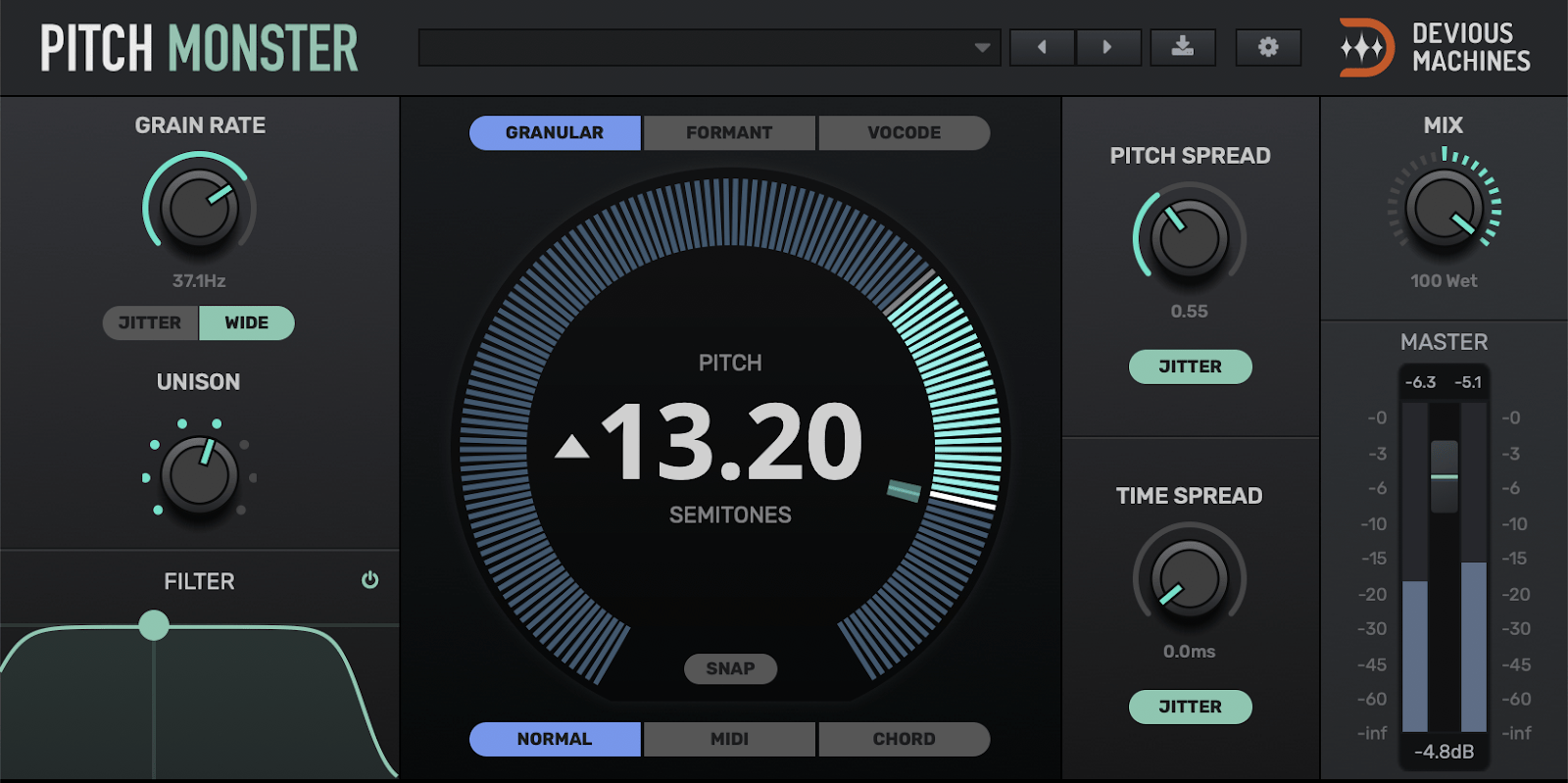Select Chord pitch input mode
The height and width of the screenshot is (783, 1568).
(x=904, y=739)
